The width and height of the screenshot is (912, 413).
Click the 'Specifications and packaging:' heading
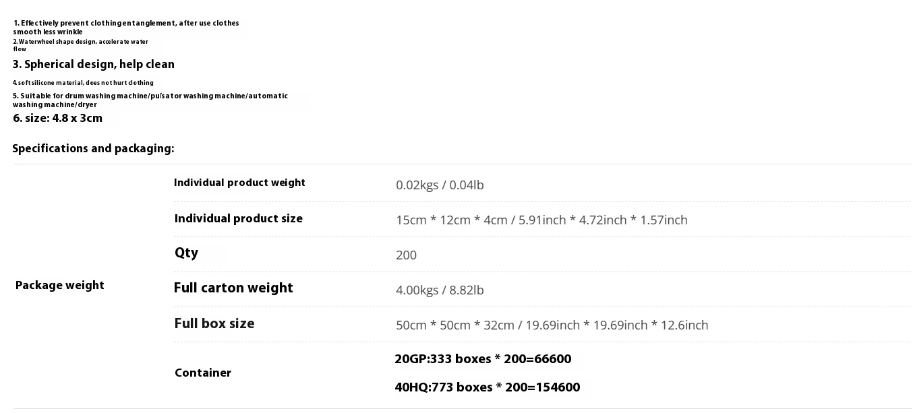tap(93, 149)
